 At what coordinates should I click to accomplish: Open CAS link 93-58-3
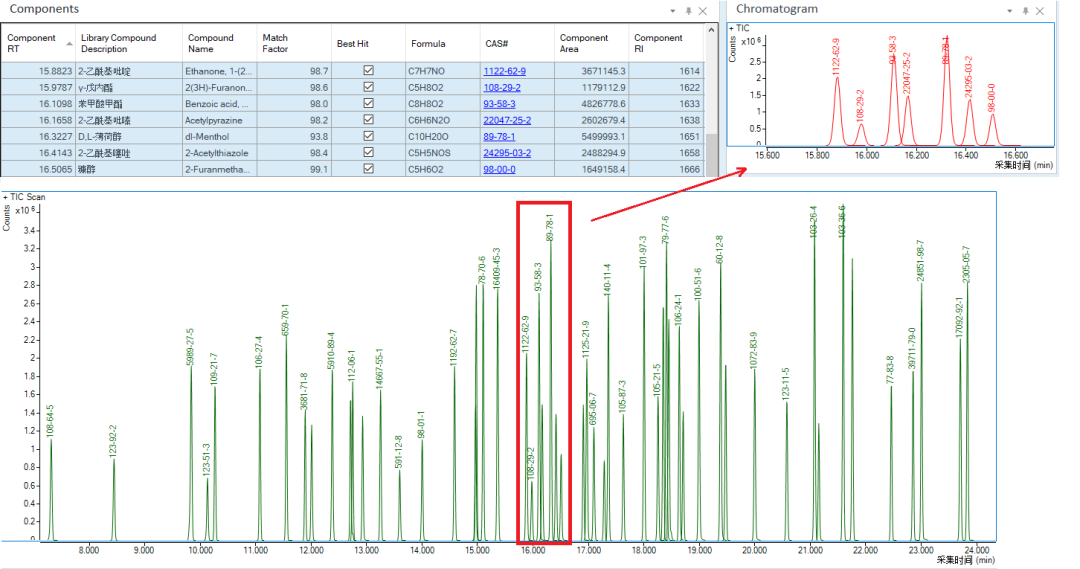(499, 104)
